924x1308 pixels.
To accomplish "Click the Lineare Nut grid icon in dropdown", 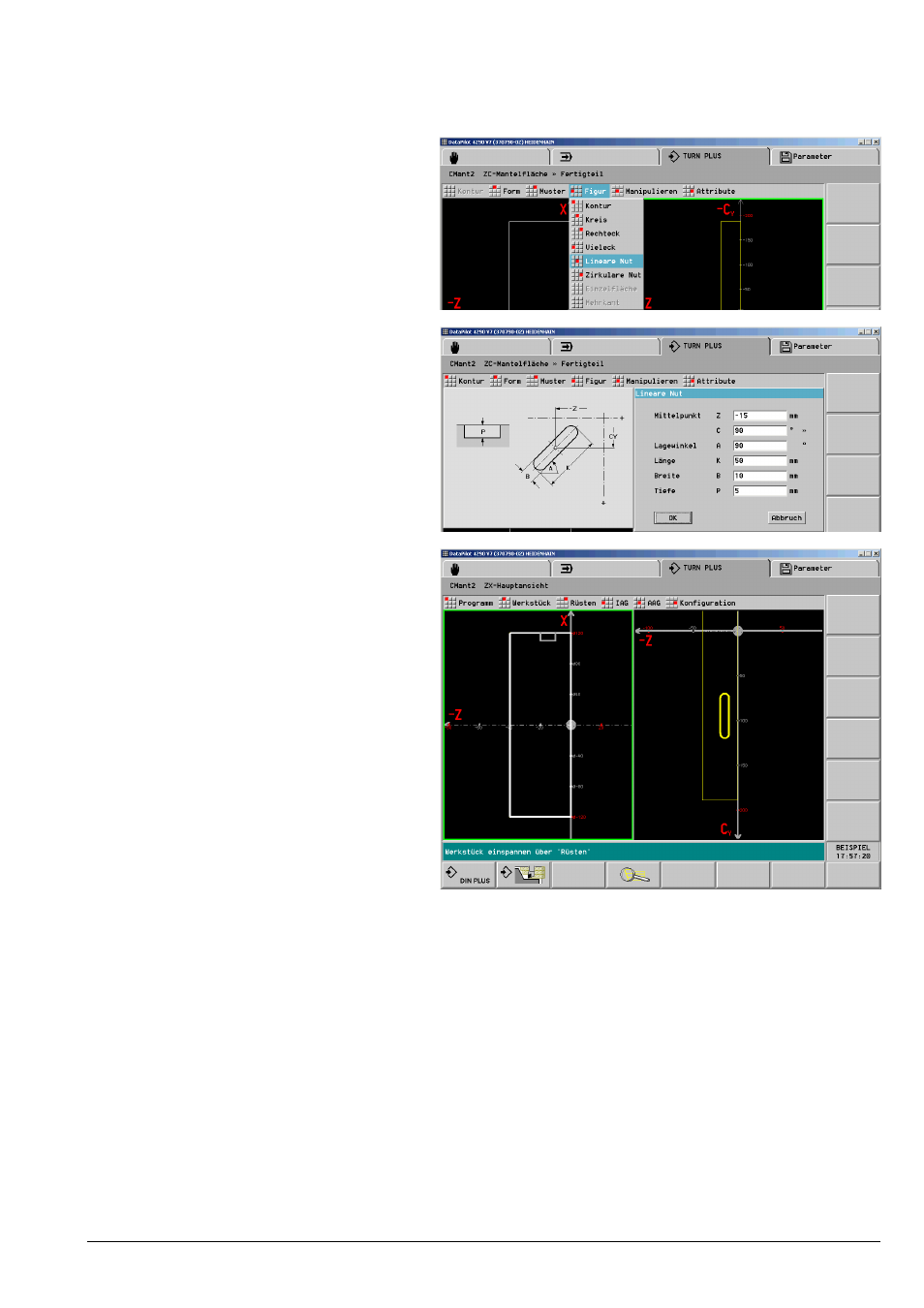I will (577, 261).
